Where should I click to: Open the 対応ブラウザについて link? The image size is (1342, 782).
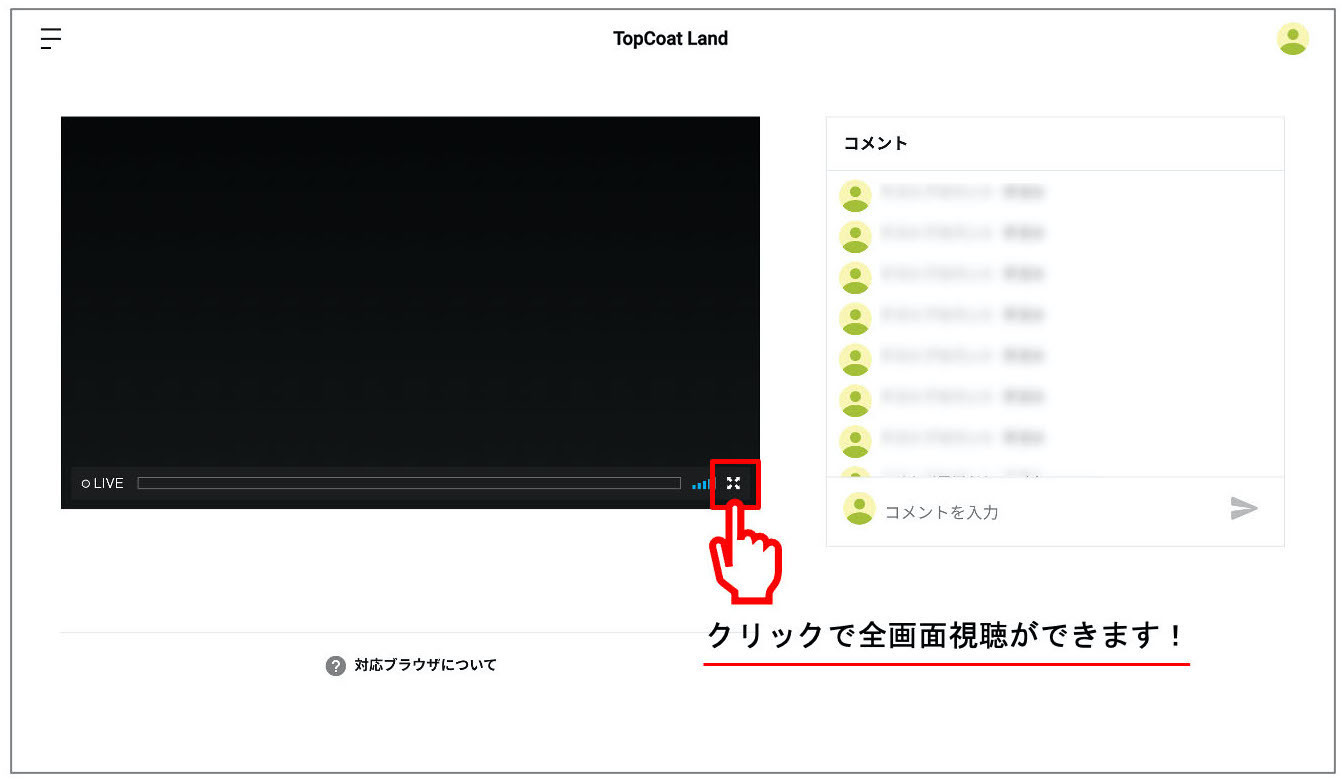pos(425,665)
